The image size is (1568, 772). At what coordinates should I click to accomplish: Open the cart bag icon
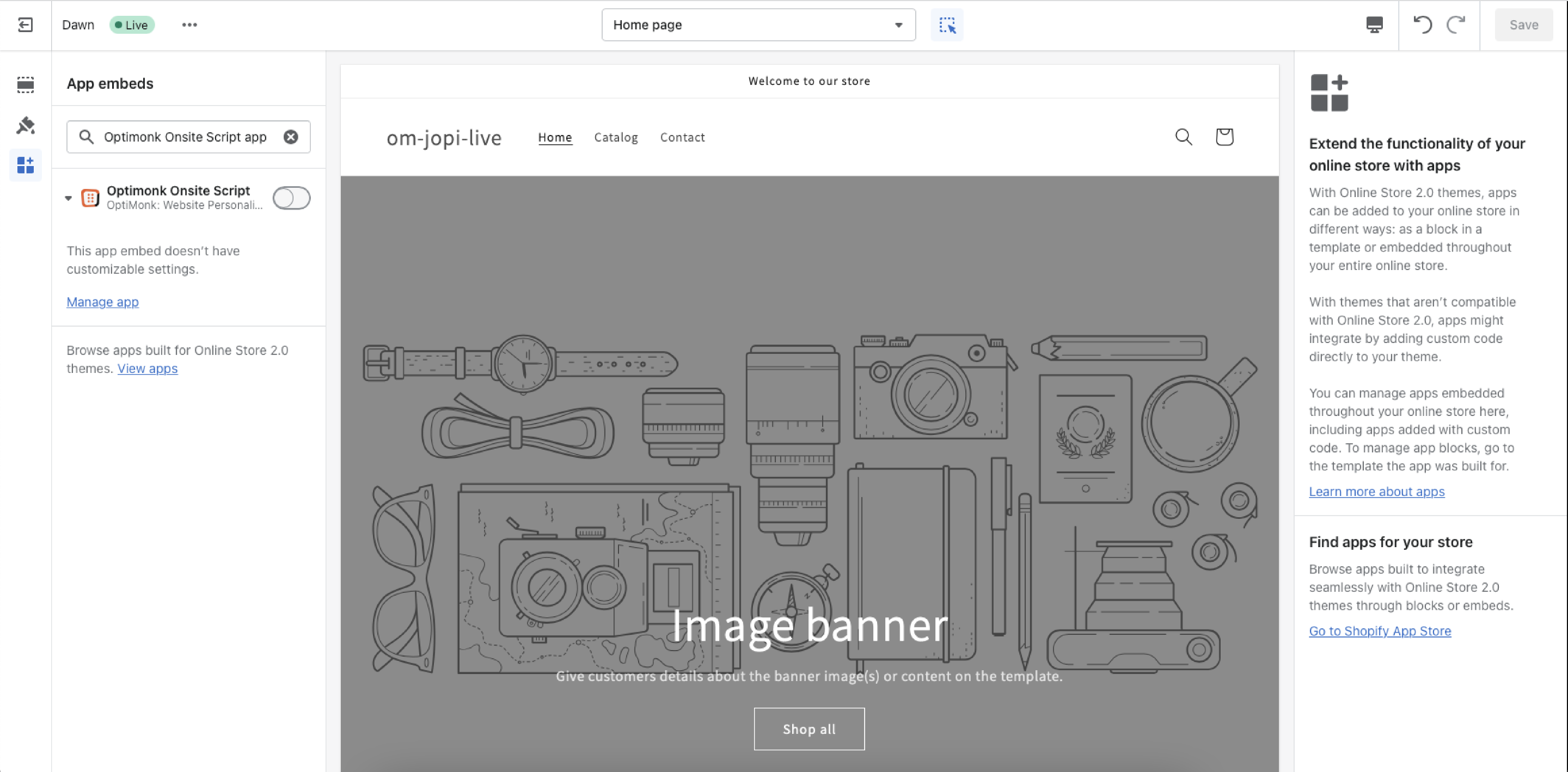1224,137
